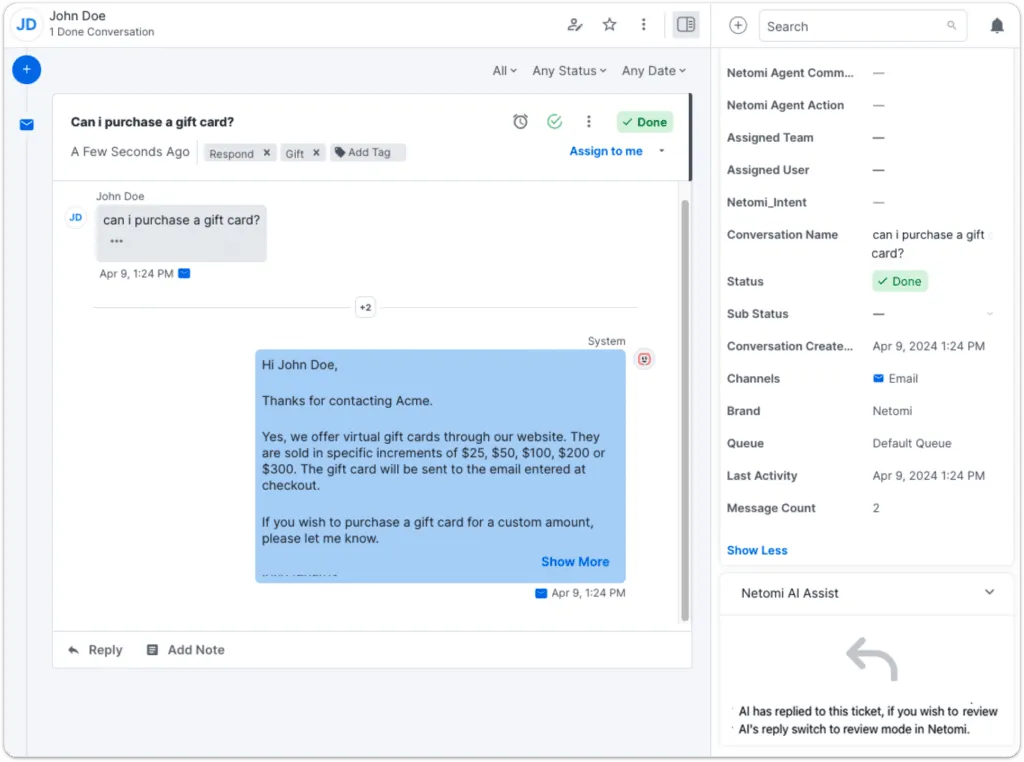Image resolution: width=1024 pixels, height=762 pixels.
Task: Open the notifications bell
Action: click(996, 26)
